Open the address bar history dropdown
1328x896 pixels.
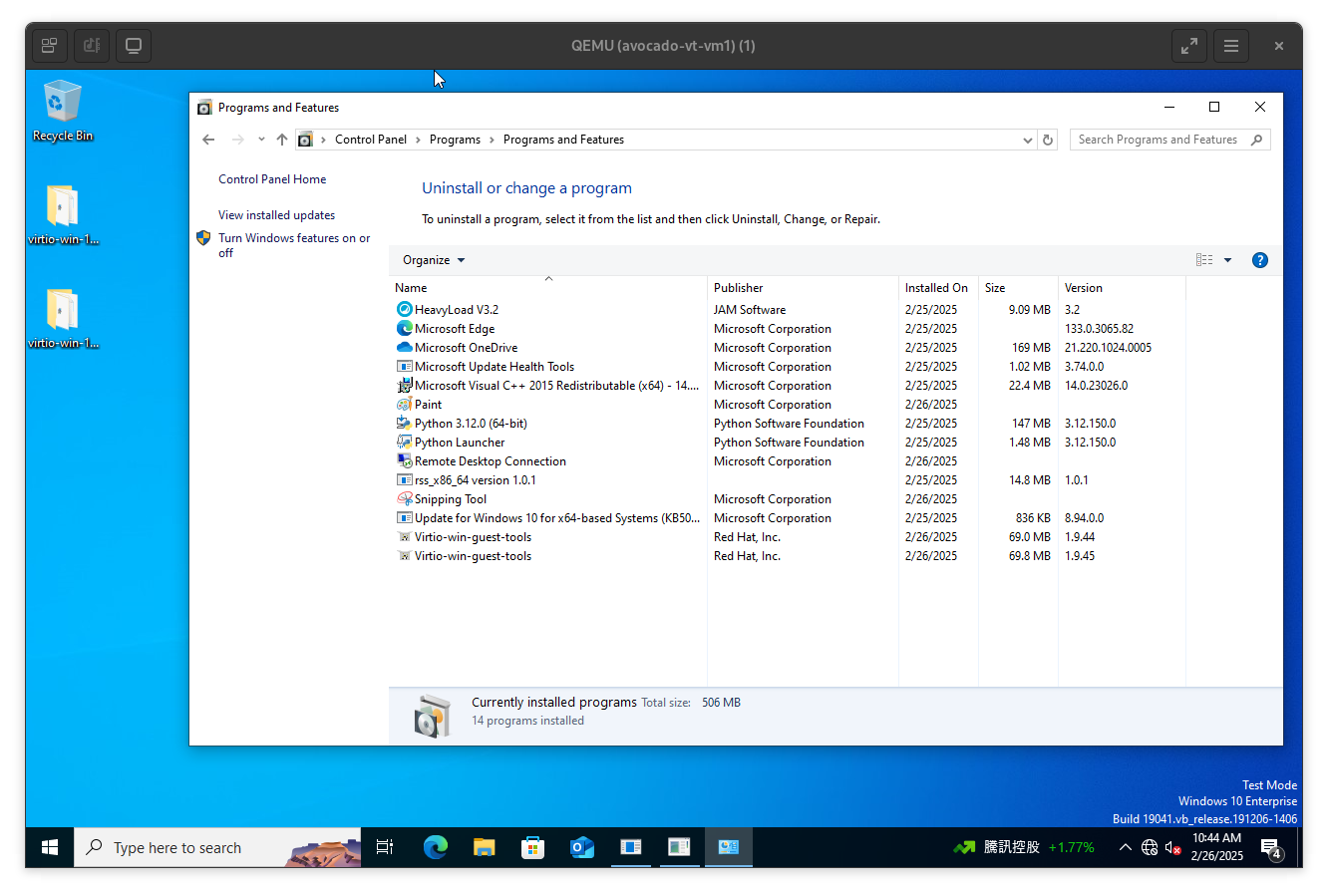1028,140
